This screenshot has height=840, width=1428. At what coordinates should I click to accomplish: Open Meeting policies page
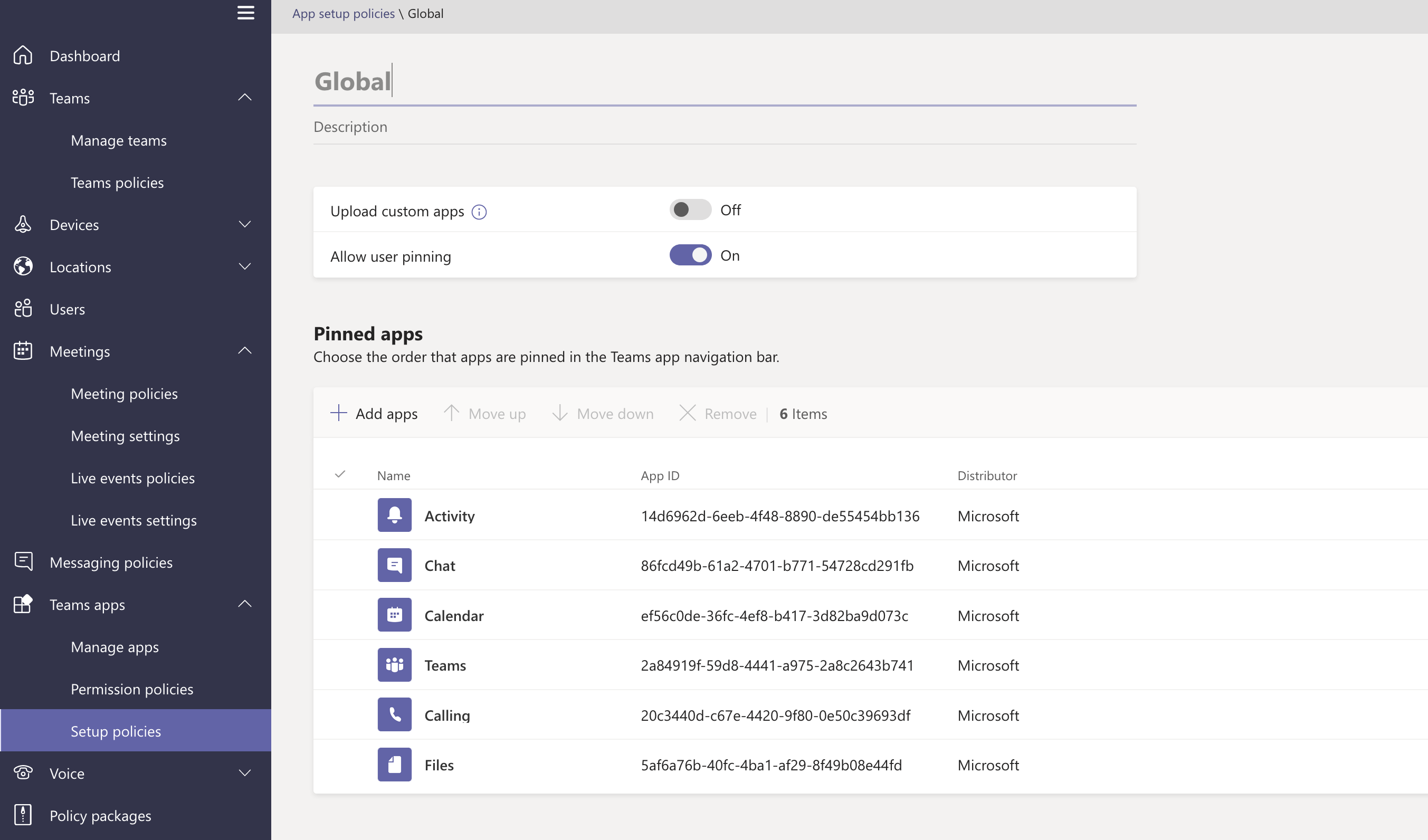[124, 394]
